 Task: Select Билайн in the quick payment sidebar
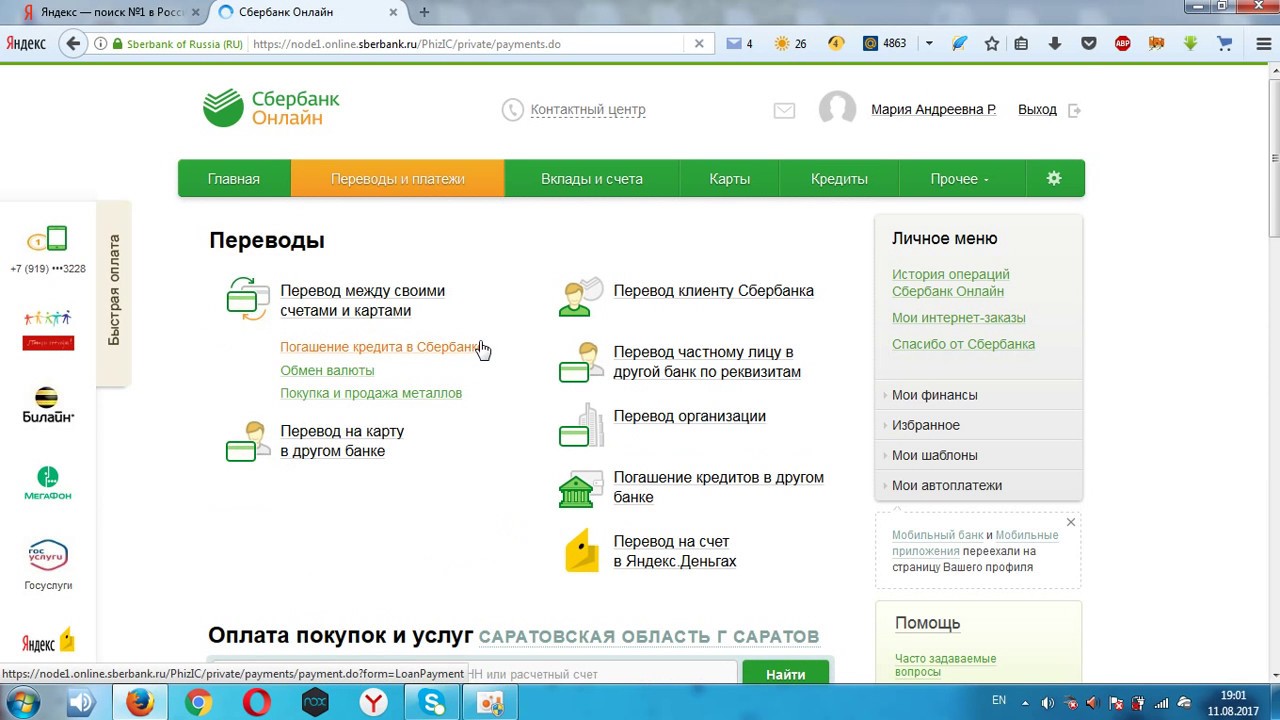(x=47, y=405)
